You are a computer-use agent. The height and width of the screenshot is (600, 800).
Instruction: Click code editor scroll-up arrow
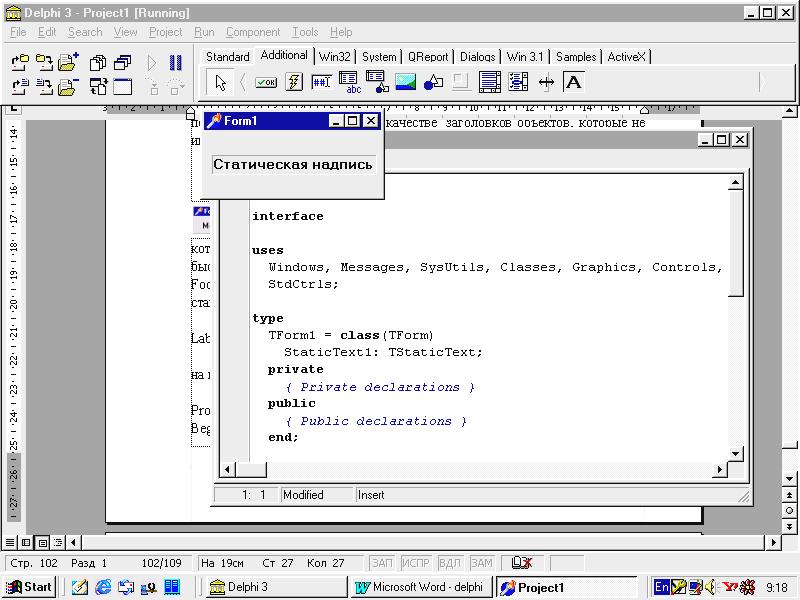[735, 182]
